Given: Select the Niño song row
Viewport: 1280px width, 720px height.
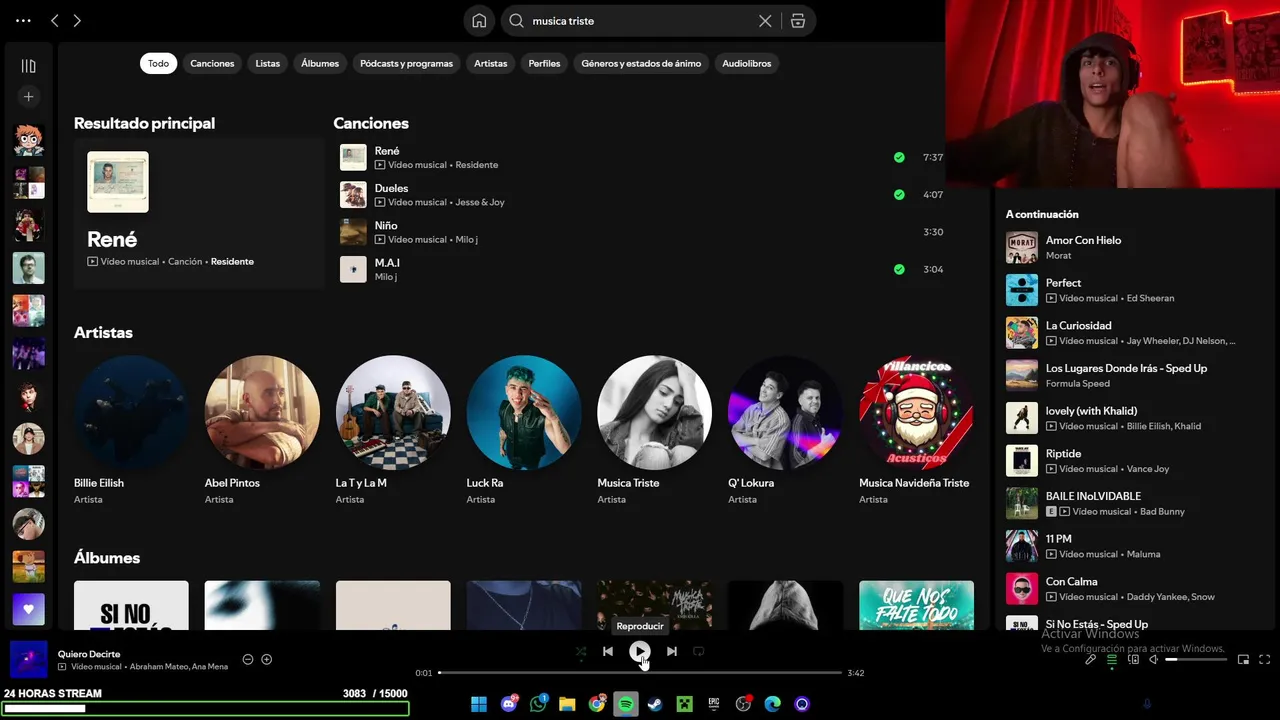Looking at the screenshot, I should (x=645, y=232).
